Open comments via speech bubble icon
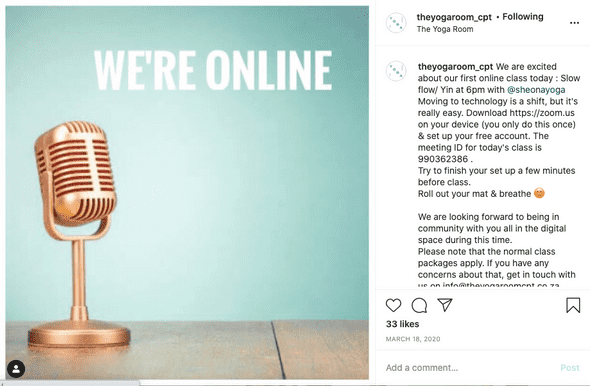590x386 pixels. [419, 305]
